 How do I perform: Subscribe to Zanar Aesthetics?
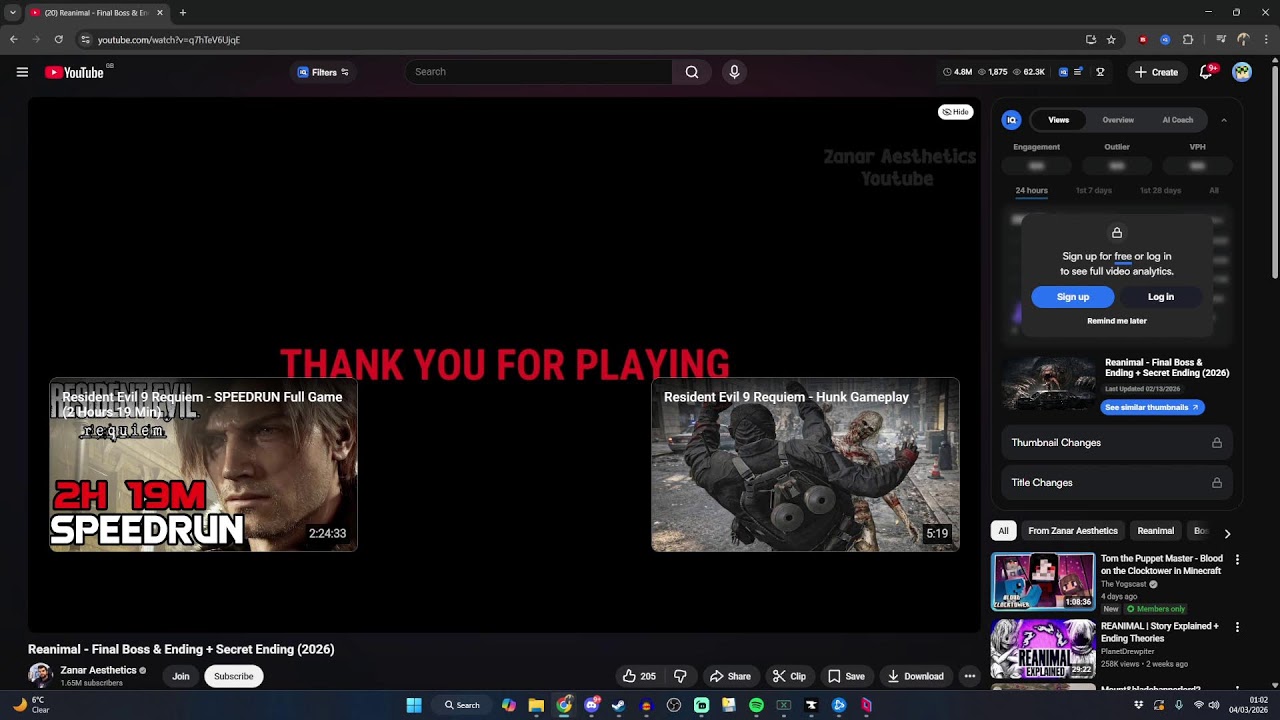(234, 676)
